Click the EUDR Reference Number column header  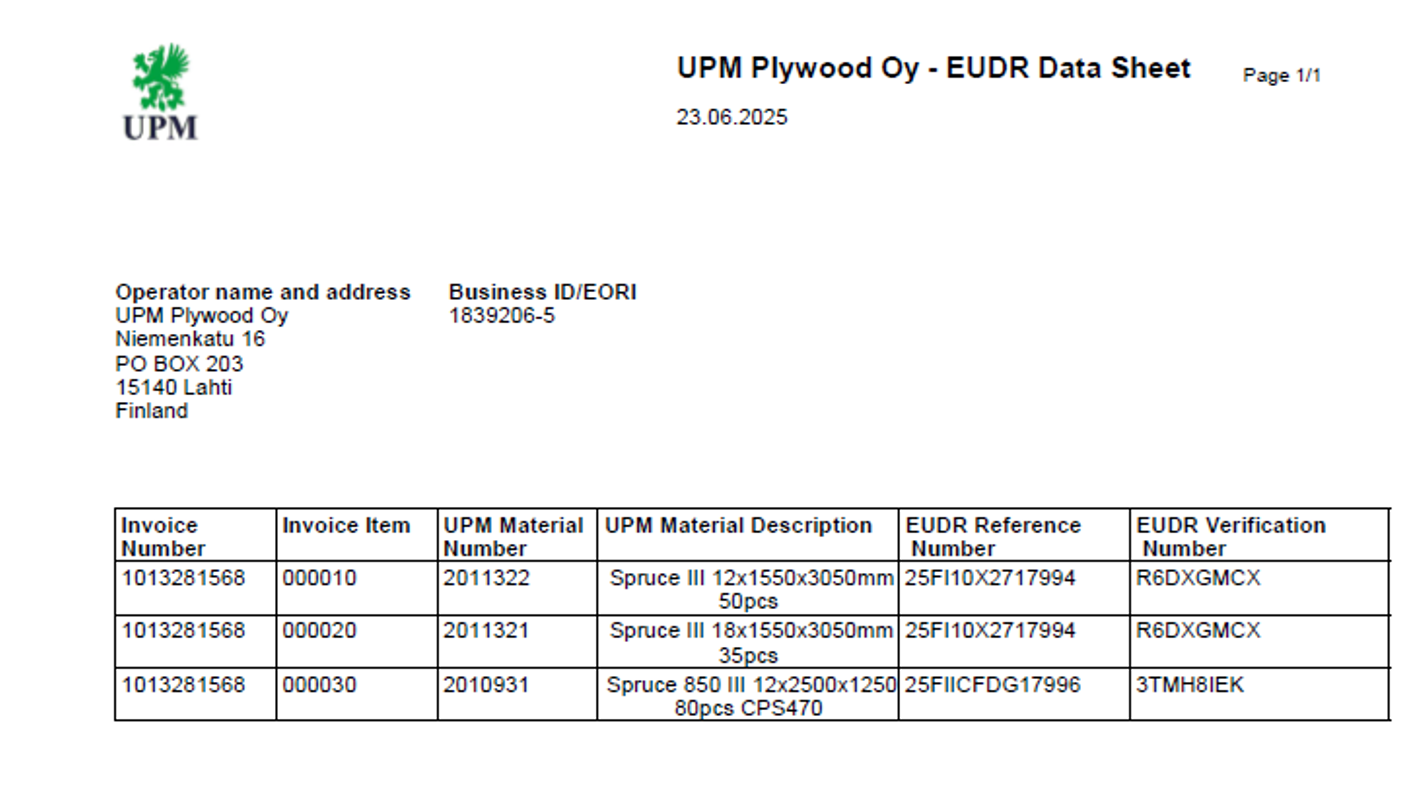coord(993,536)
